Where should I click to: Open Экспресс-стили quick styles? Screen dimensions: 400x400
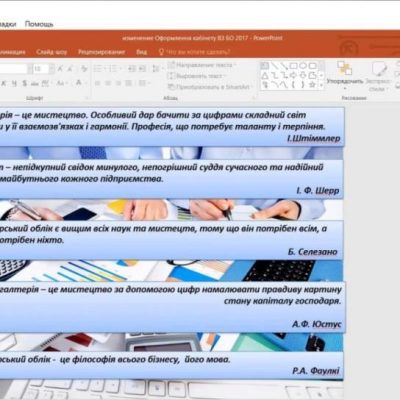378,77
